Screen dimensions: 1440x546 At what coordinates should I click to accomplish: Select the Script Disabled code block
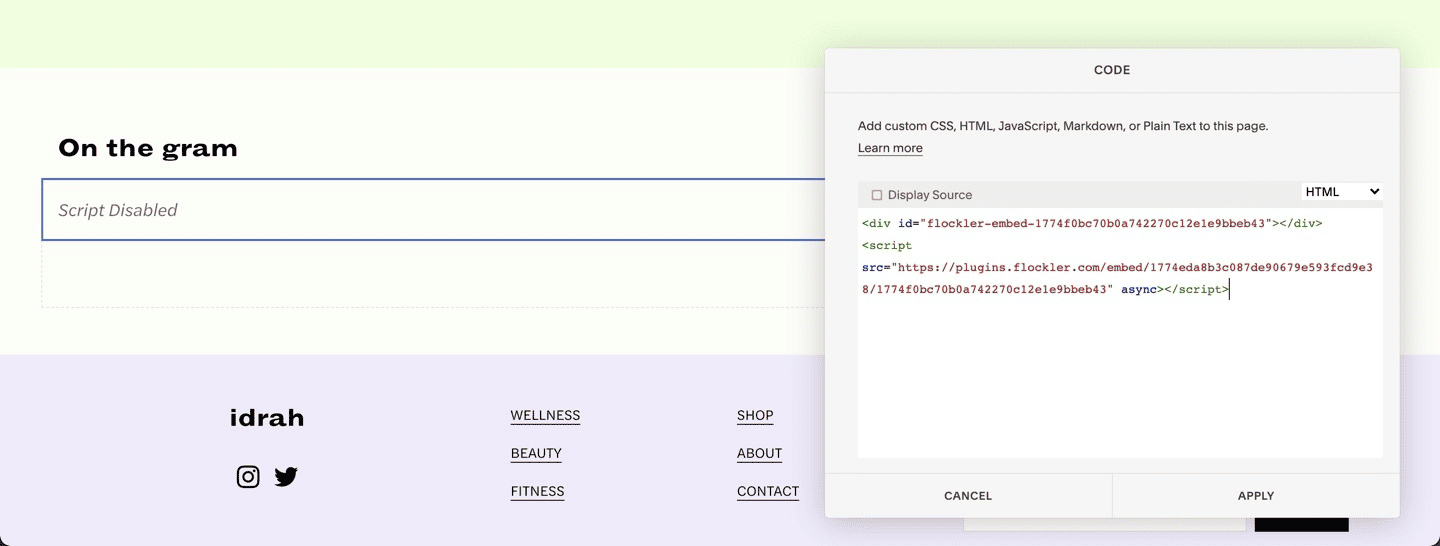[433, 210]
